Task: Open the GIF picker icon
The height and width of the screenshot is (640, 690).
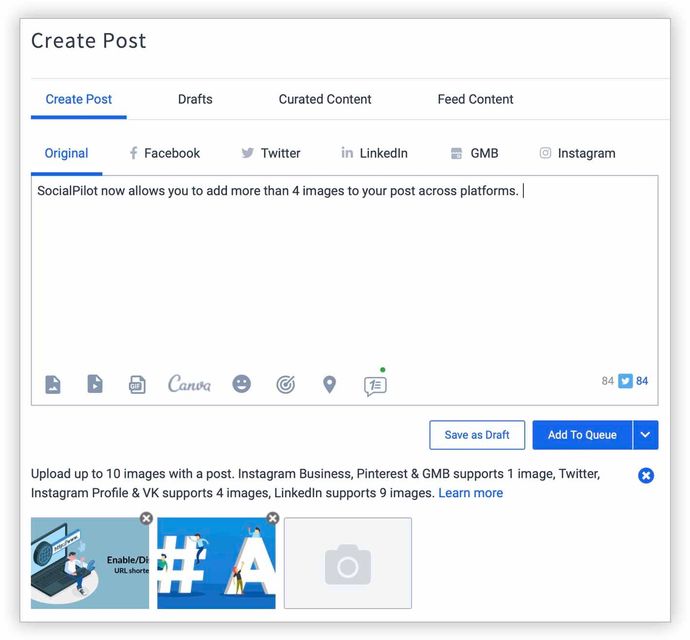Action: click(137, 385)
